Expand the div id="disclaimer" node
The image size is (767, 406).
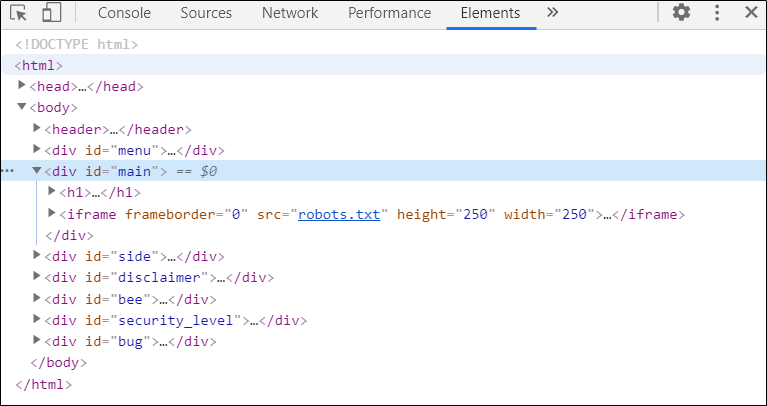(37, 276)
